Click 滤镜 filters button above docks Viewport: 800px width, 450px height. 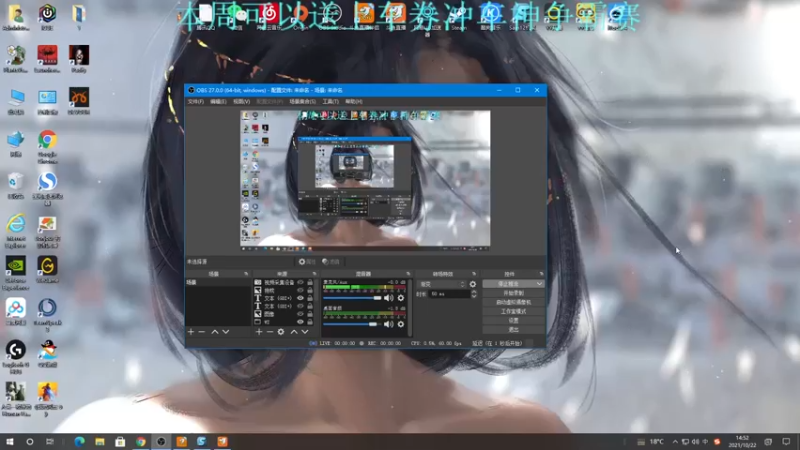coord(331,262)
